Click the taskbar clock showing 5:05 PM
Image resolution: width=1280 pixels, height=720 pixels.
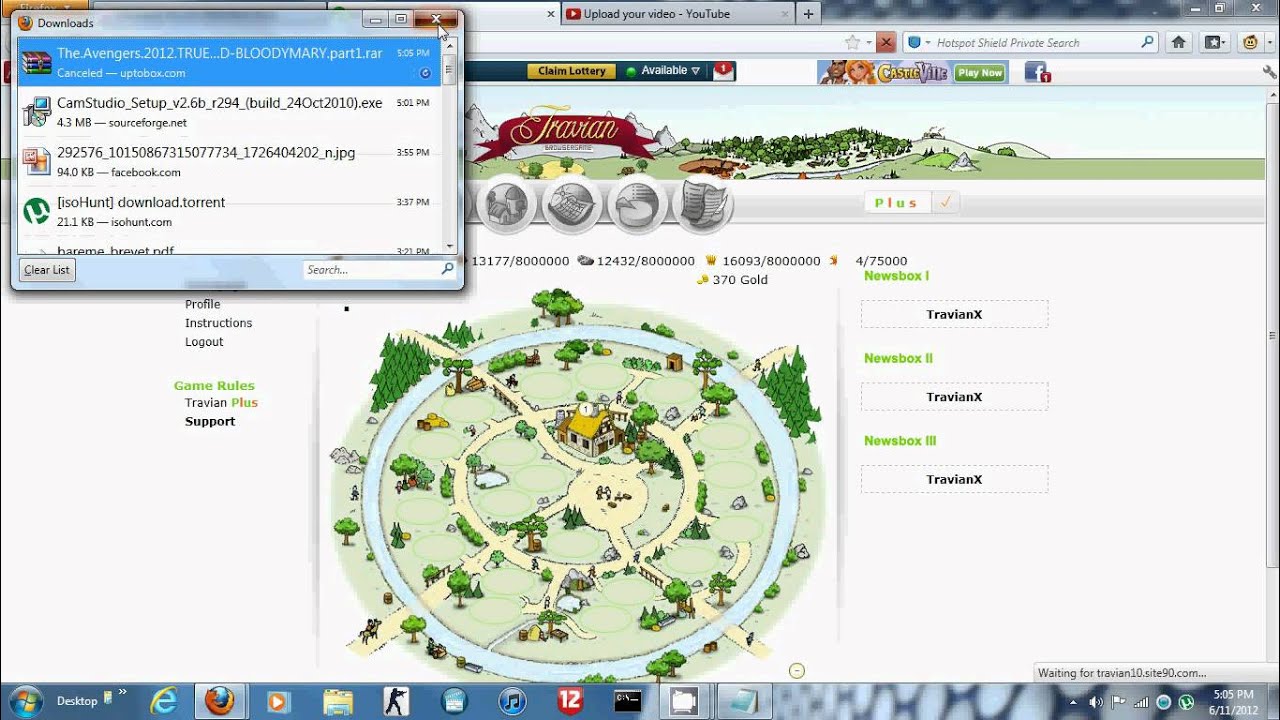click(x=1232, y=701)
